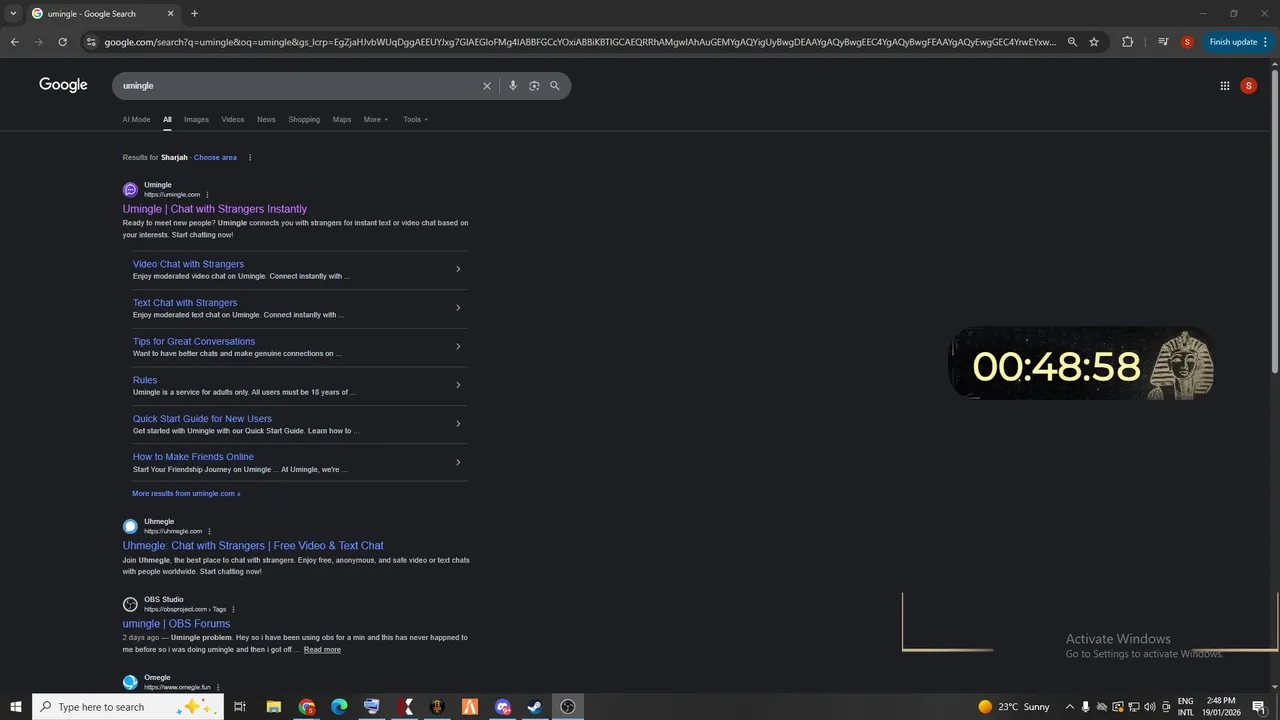View site information in address bar
This screenshot has height=720, width=1280.
[91, 42]
